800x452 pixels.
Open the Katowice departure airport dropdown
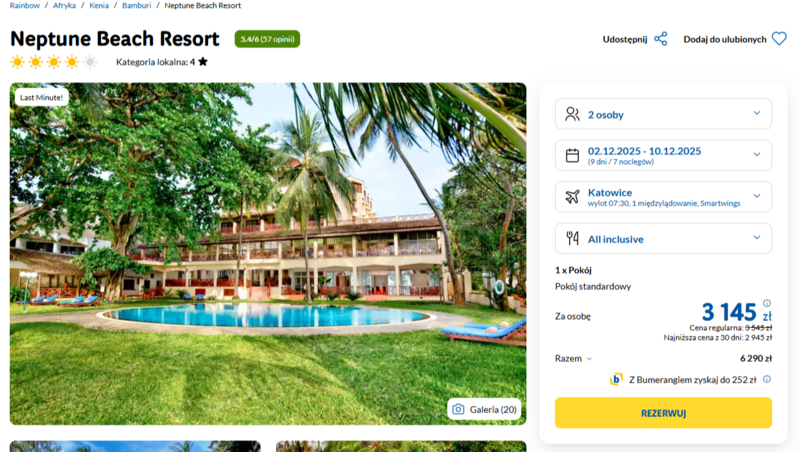point(663,196)
